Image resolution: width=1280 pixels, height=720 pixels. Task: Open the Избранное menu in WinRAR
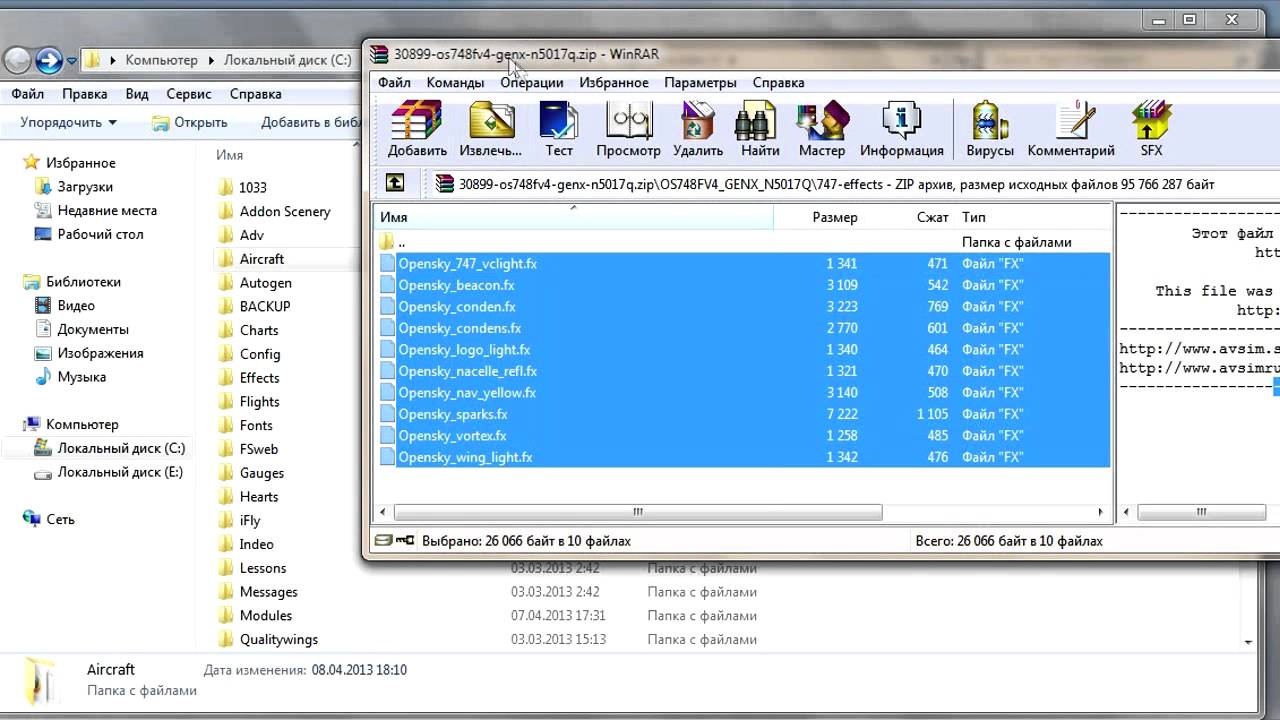coord(613,83)
